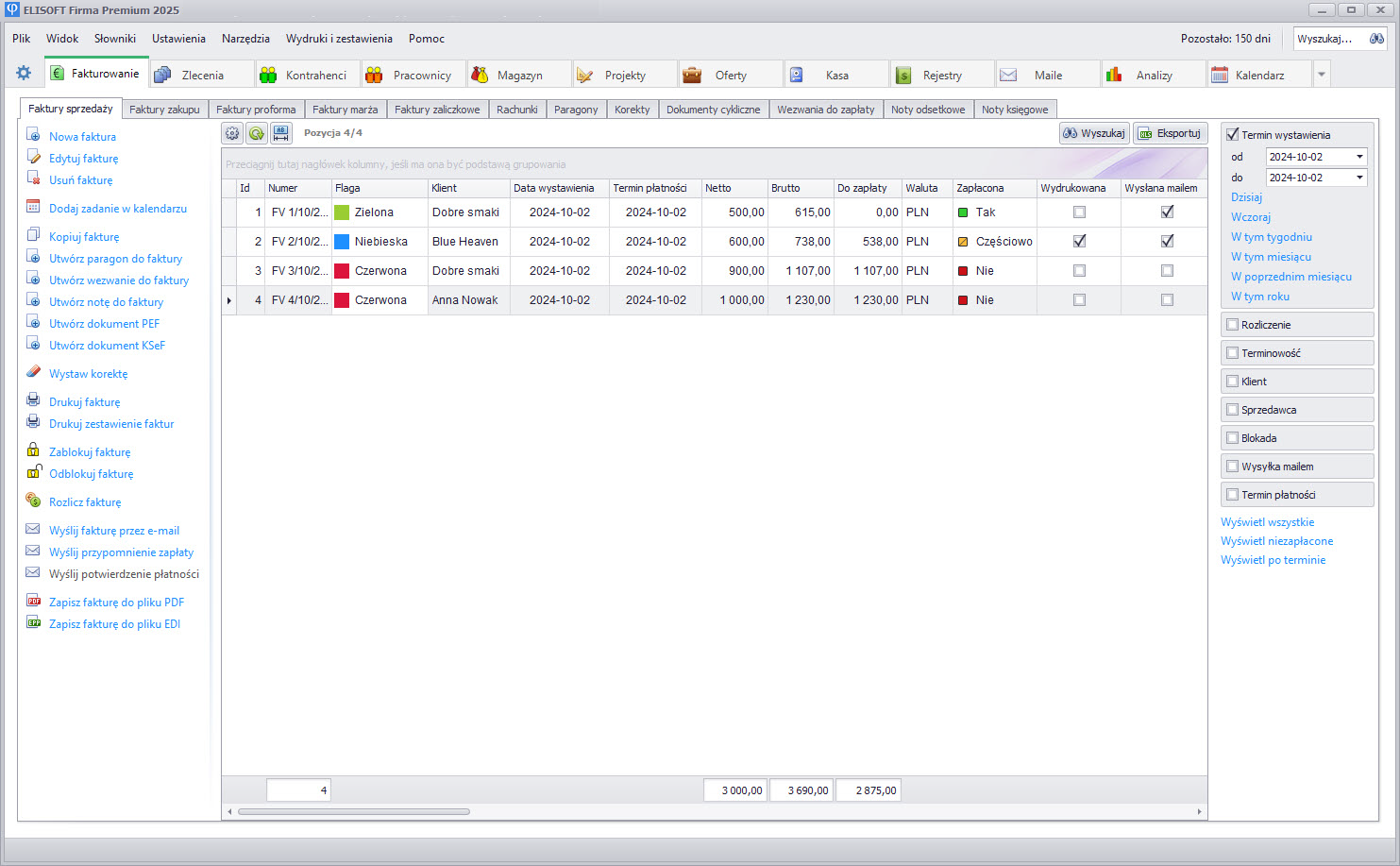Click the blue Niebieska flag swatch
This screenshot has height=866, width=1400.
[342, 242]
